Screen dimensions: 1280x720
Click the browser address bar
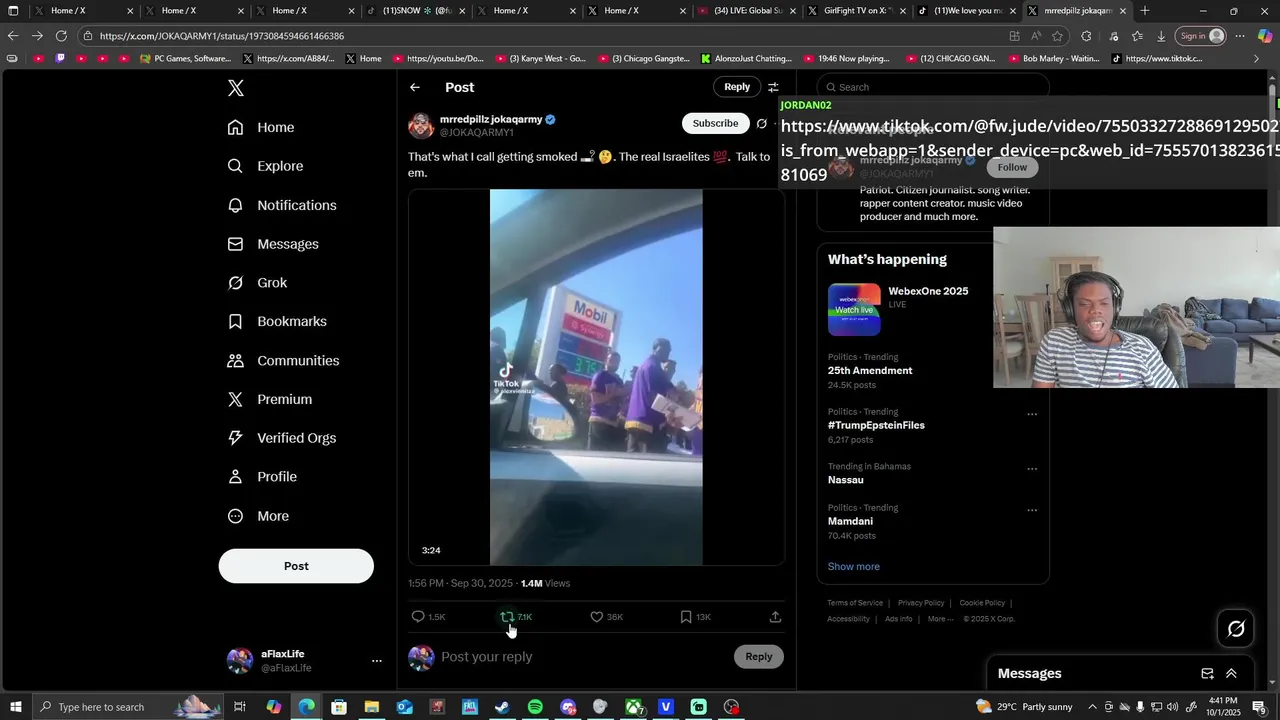[540, 36]
